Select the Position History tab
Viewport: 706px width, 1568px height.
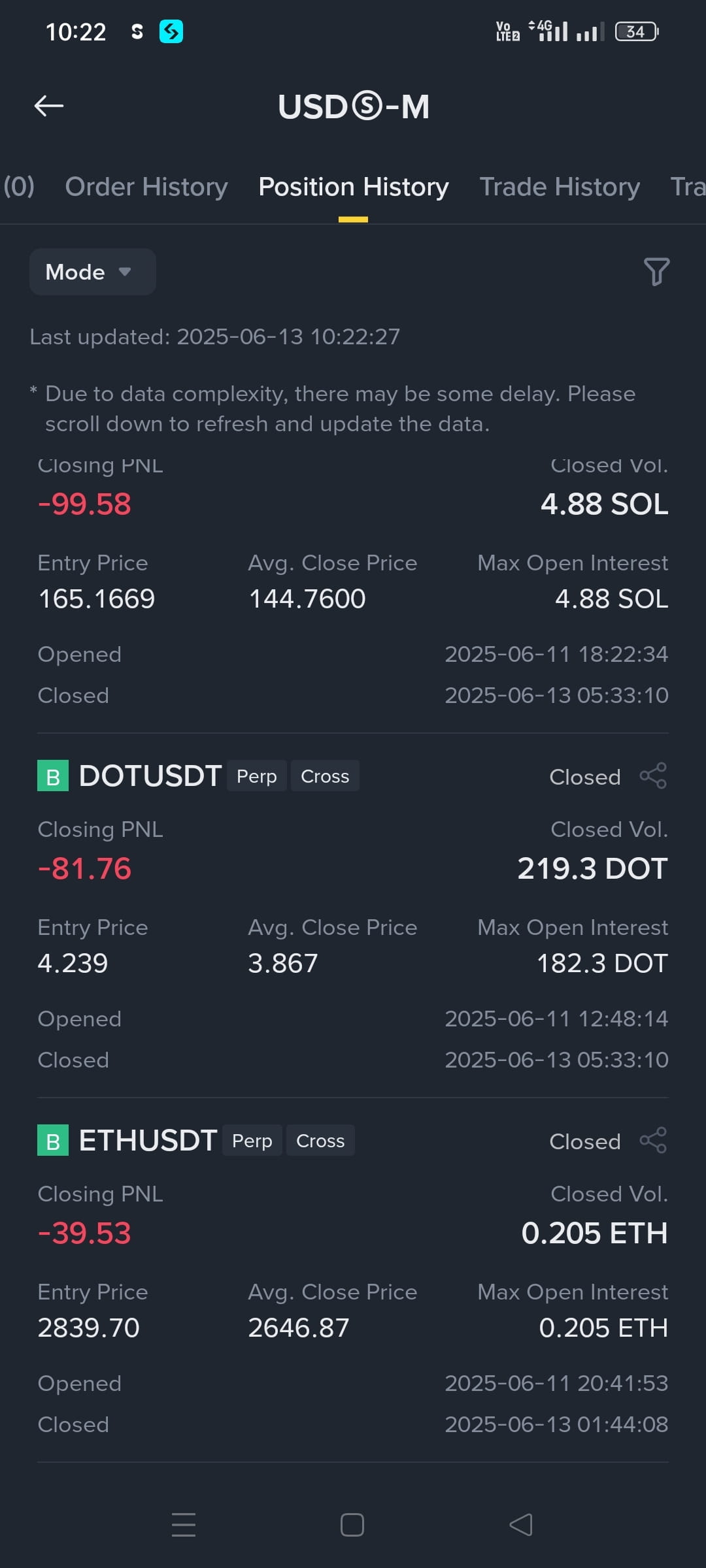[x=353, y=187]
